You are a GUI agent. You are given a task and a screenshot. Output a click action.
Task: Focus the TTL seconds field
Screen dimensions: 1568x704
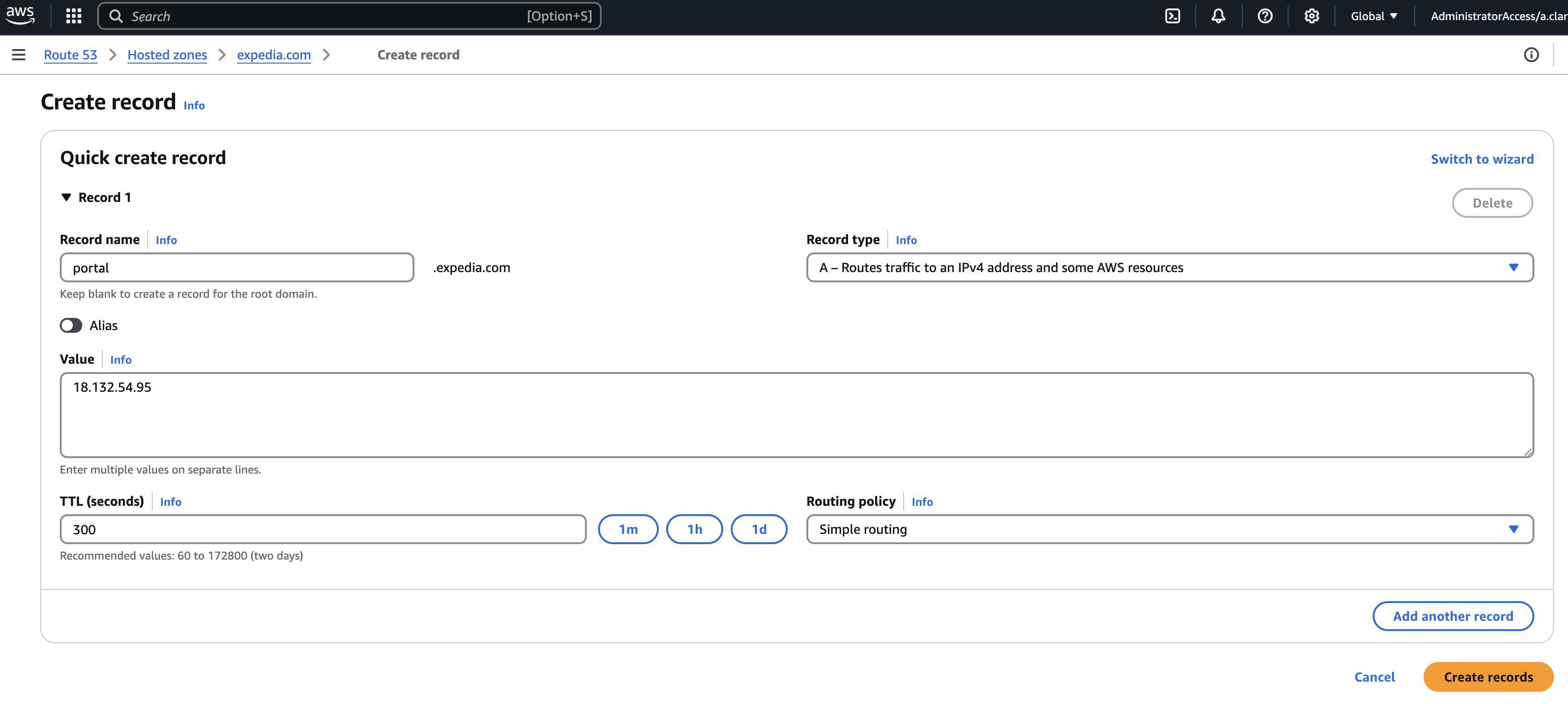coord(323,529)
